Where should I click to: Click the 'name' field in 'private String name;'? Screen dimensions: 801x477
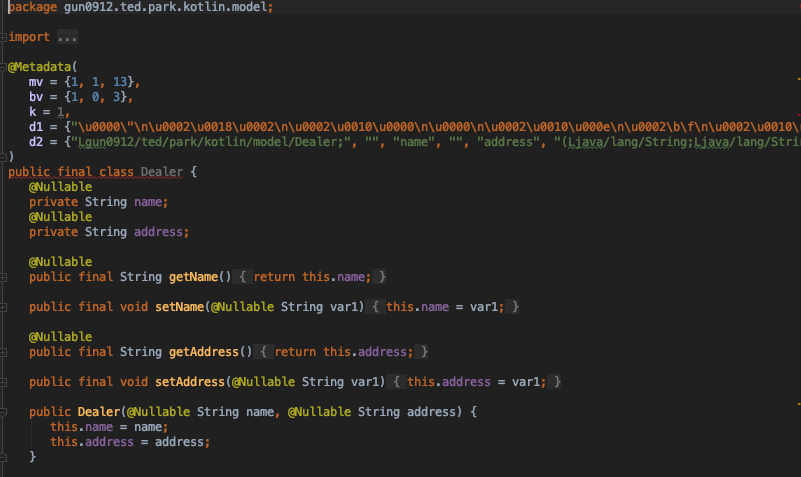(148, 202)
